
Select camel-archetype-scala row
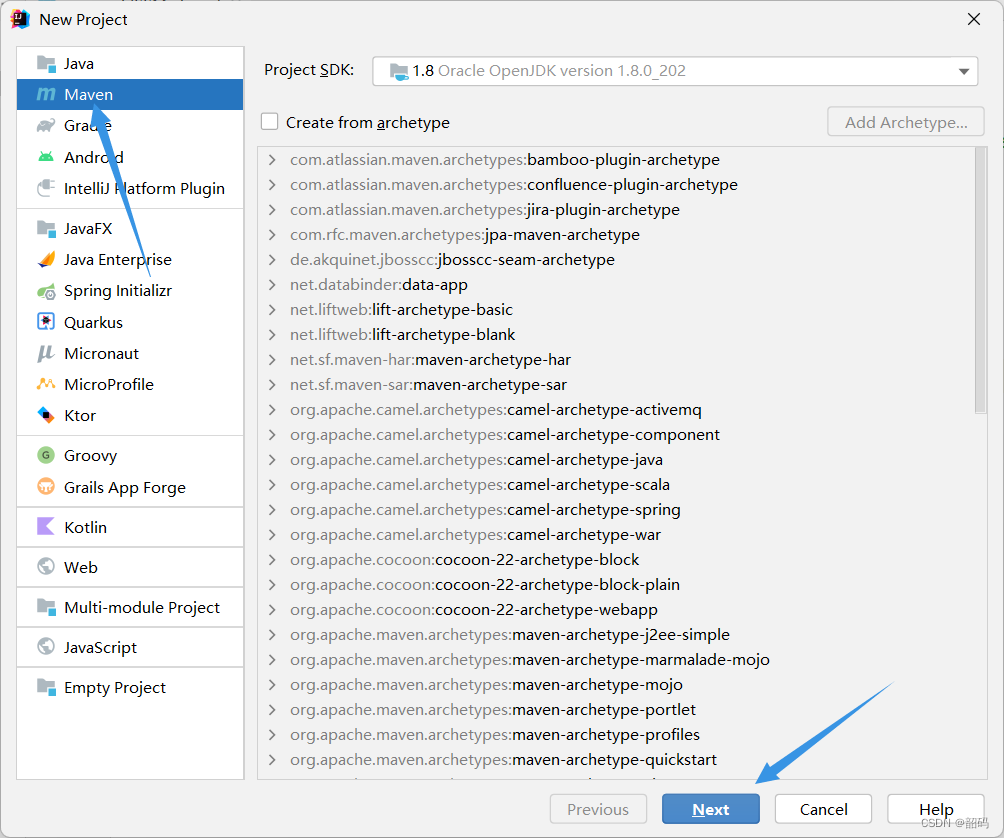616,485
